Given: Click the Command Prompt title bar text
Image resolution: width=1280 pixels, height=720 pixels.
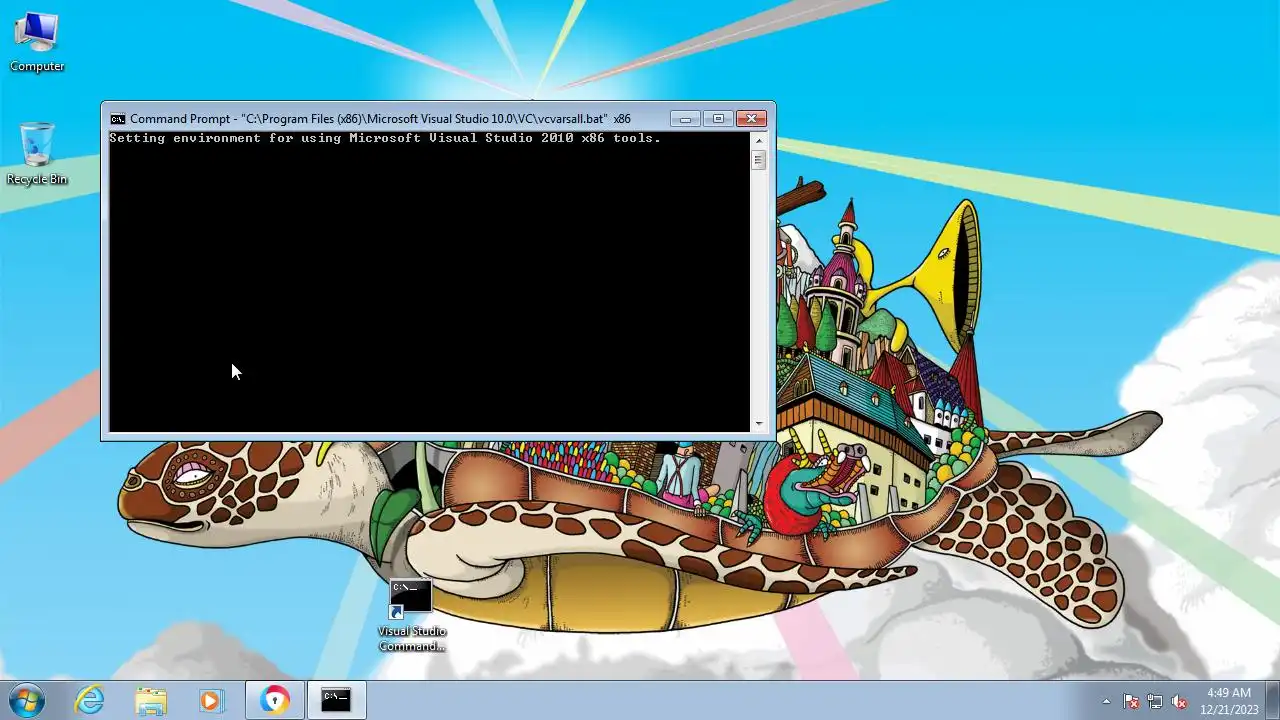Looking at the screenshot, I should (x=380, y=119).
